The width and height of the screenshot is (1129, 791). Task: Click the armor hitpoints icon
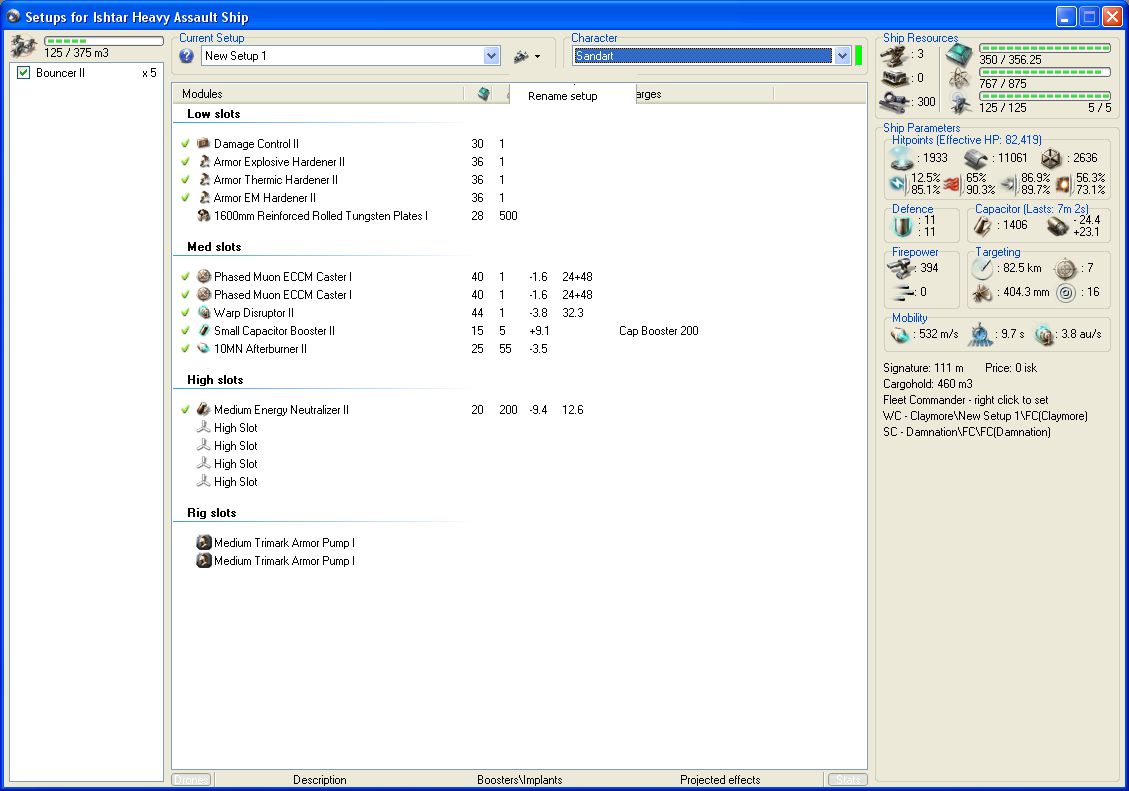click(976, 158)
